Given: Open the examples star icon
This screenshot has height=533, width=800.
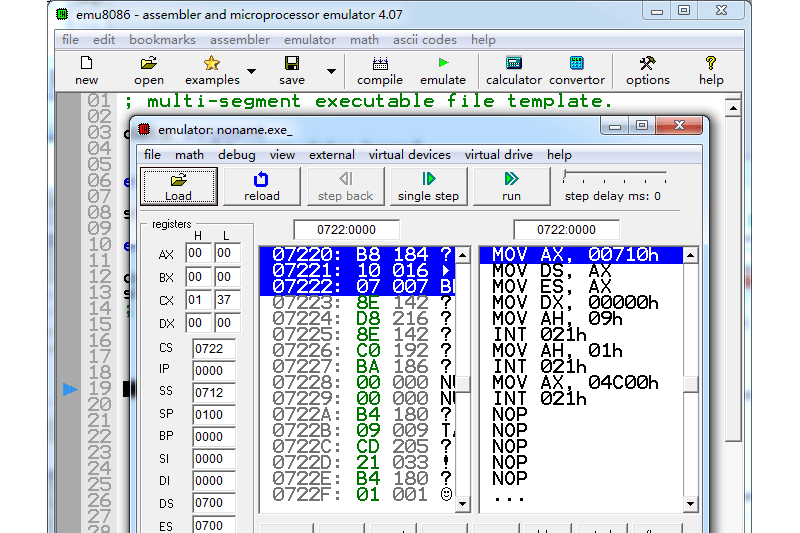Looking at the screenshot, I should pyautogui.click(x=212, y=70).
